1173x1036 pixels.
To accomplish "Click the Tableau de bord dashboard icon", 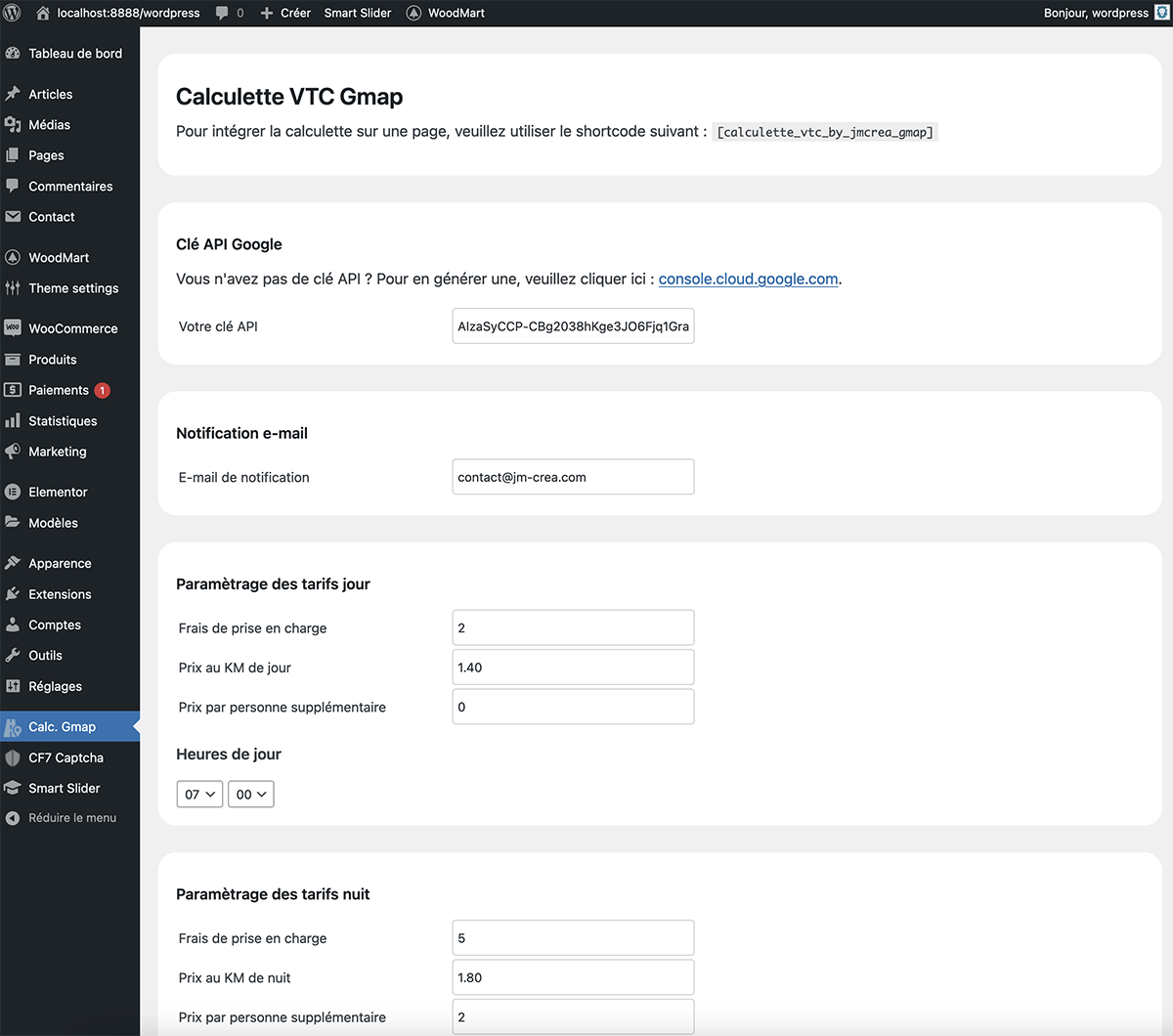I will [x=13, y=54].
